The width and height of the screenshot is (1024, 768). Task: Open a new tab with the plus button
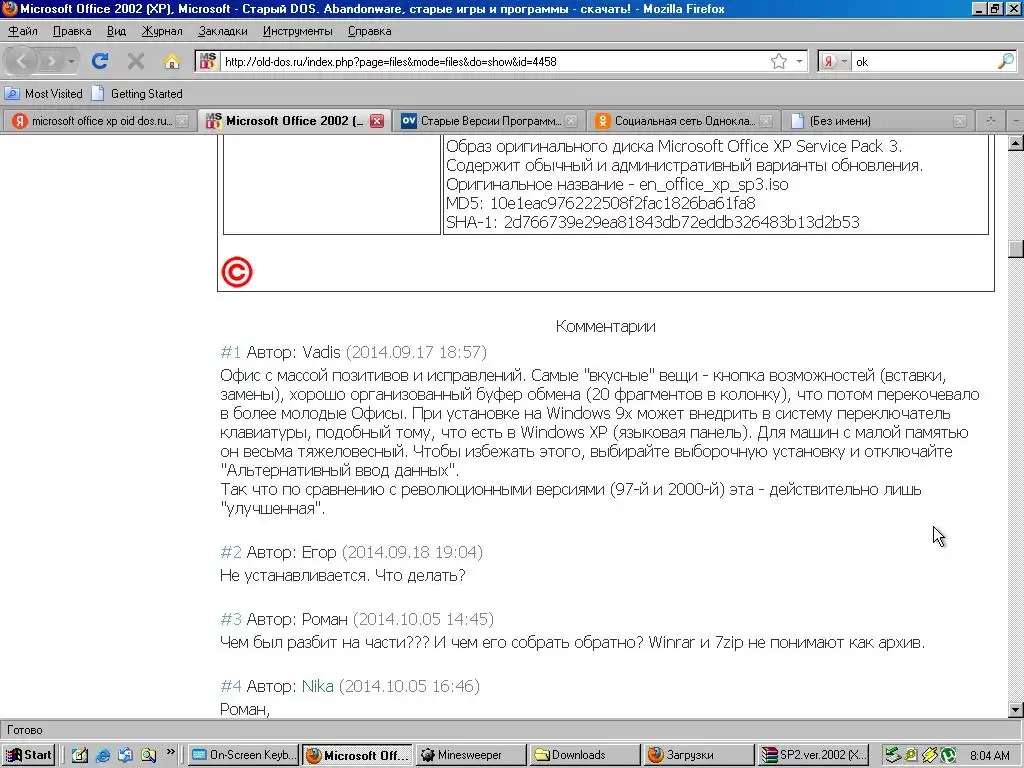(991, 121)
